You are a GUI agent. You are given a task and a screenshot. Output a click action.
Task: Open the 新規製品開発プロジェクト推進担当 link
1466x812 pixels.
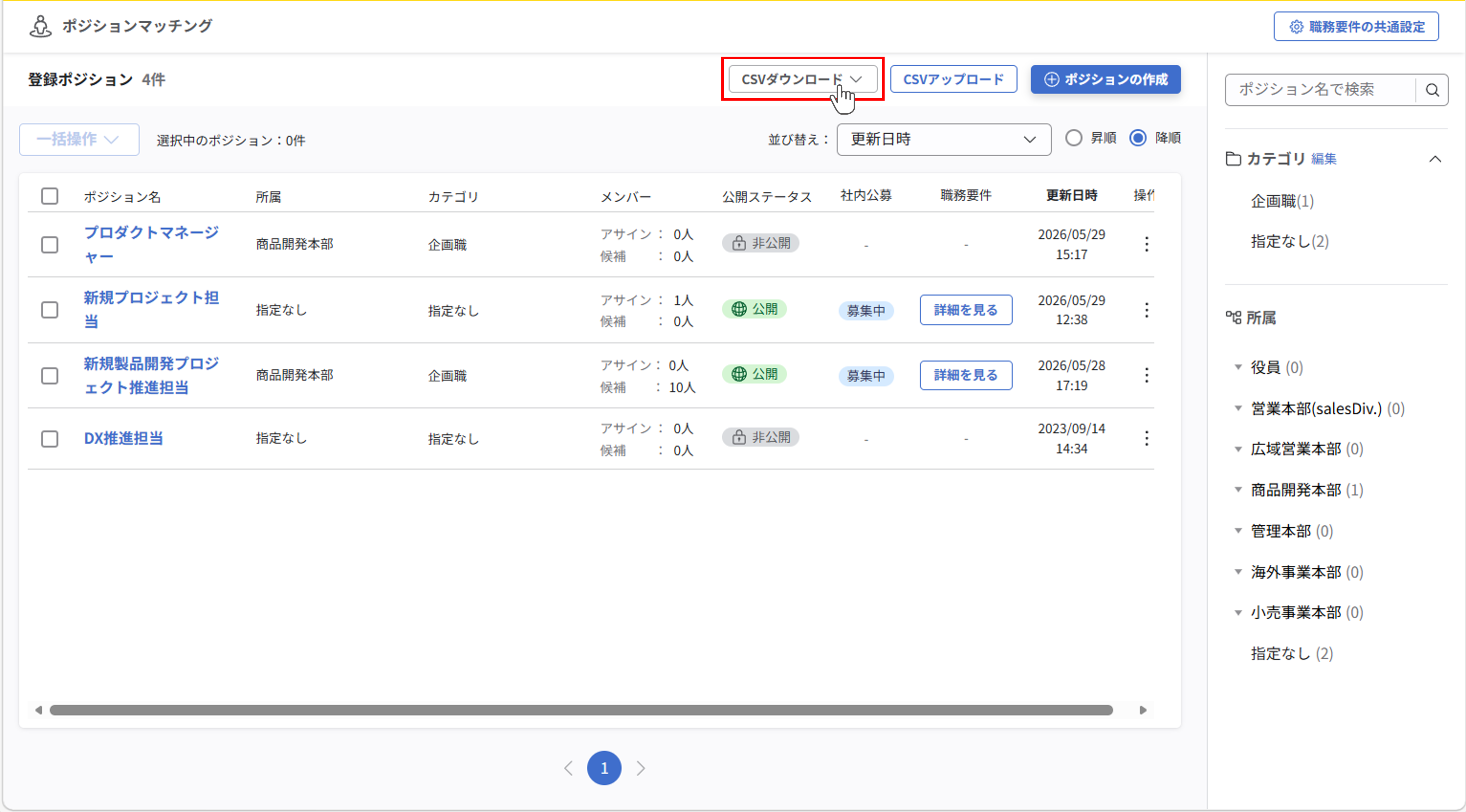point(151,375)
